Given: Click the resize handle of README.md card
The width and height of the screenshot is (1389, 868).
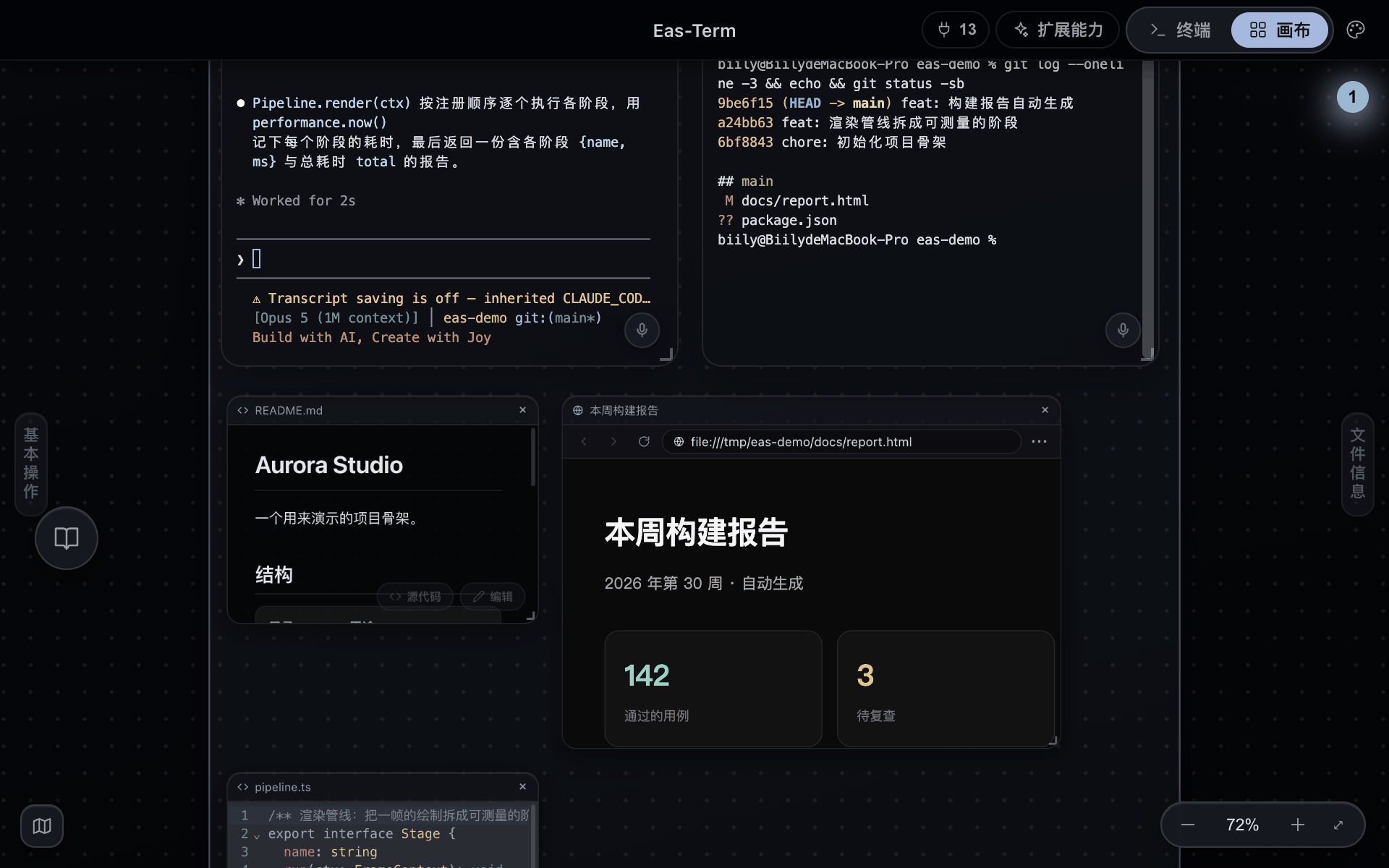Looking at the screenshot, I should tap(530, 616).
